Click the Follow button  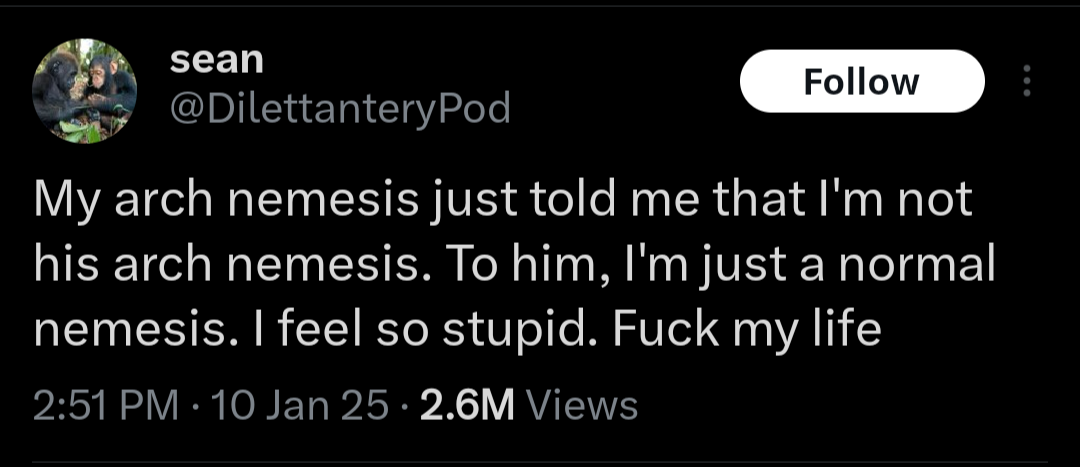coord(862,81)
